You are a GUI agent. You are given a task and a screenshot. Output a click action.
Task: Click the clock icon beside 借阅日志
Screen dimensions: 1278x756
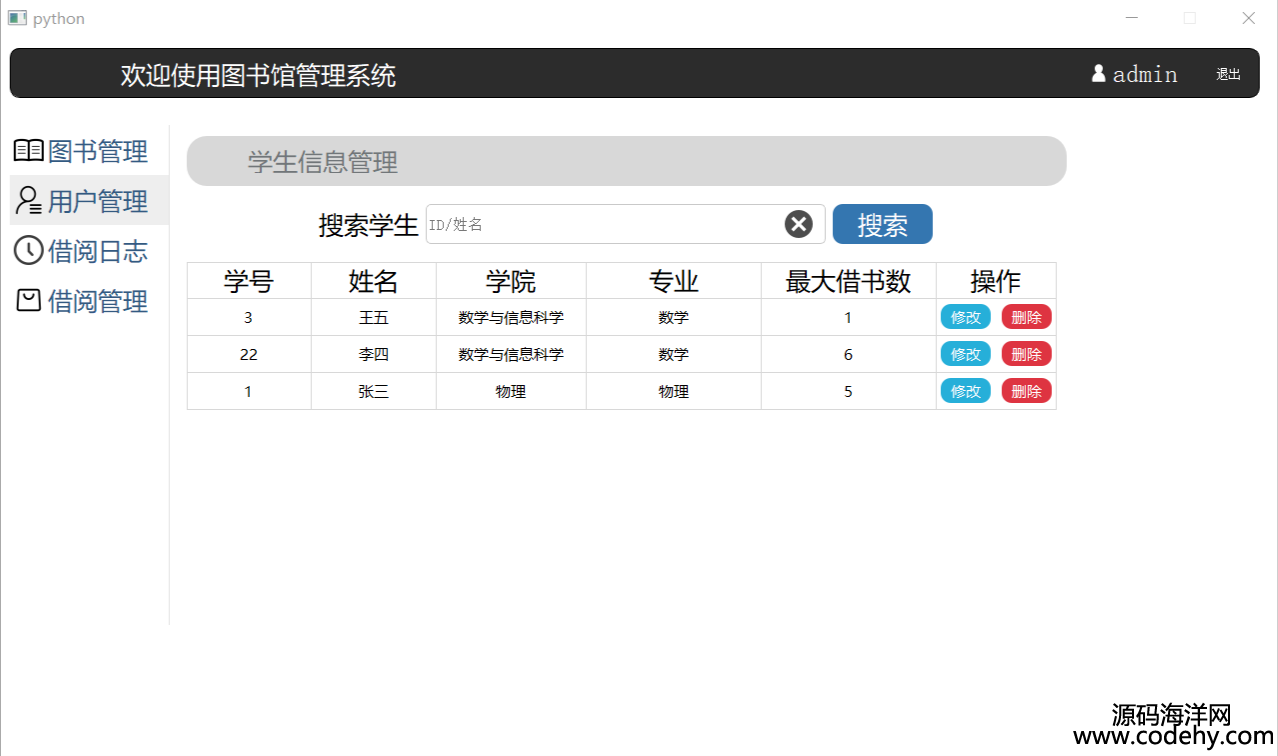click(28, 251)
